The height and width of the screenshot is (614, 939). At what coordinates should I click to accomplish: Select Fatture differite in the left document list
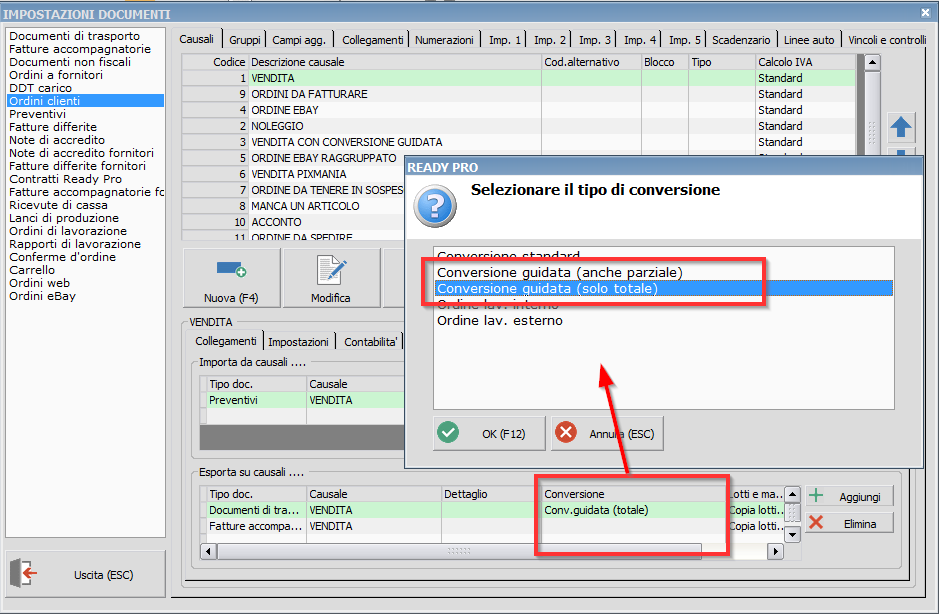click(x=85, y=127)
